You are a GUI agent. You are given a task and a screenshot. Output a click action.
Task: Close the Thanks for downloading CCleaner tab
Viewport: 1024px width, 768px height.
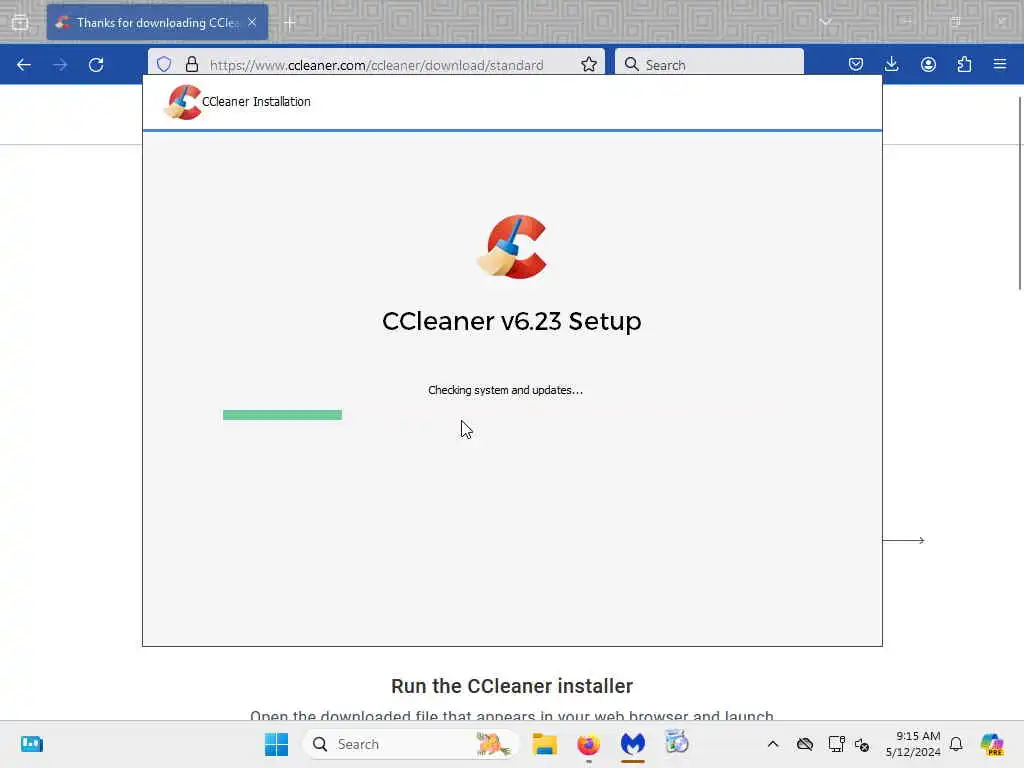(252, 22)
